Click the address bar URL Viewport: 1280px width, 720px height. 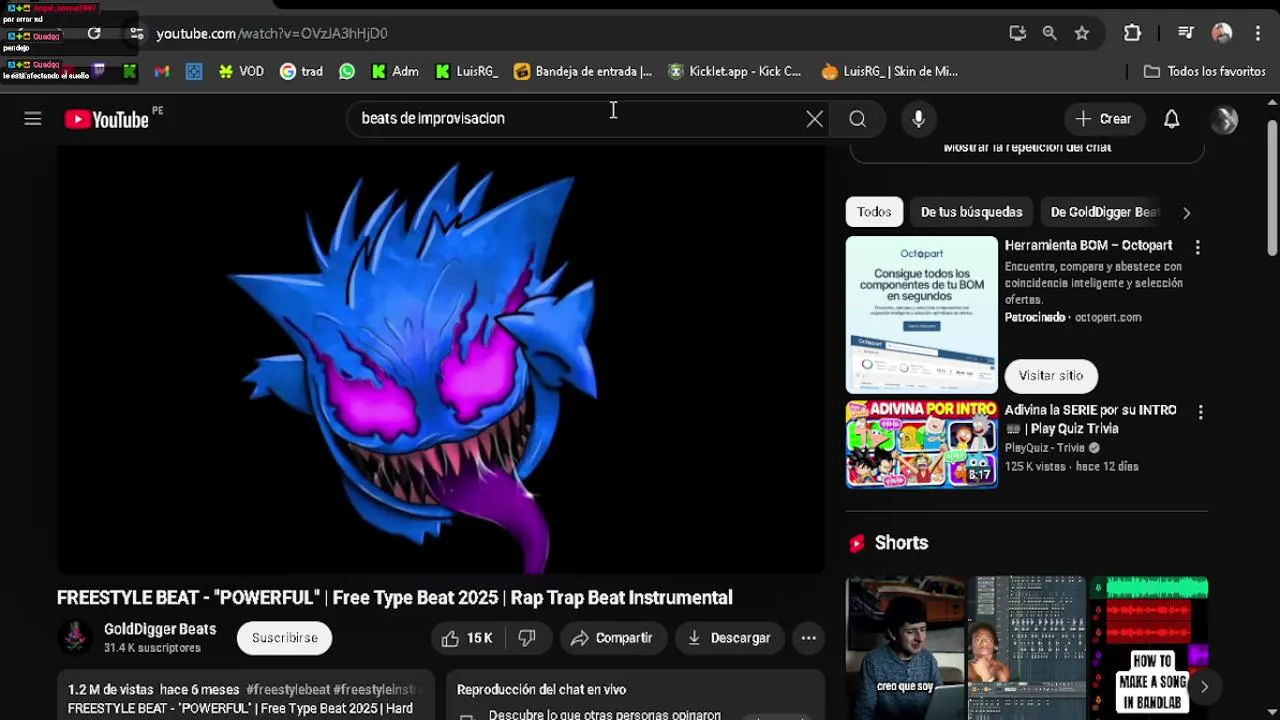[272, 33]
